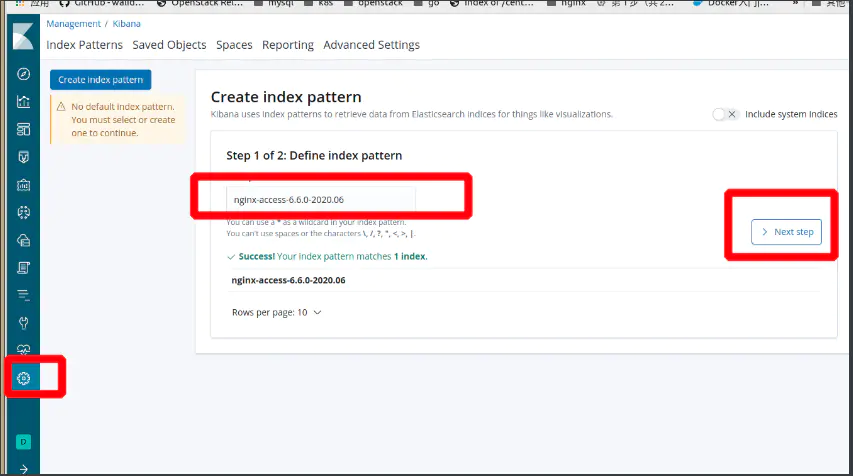Switch to Advanced Settings tab

(372, 45)
